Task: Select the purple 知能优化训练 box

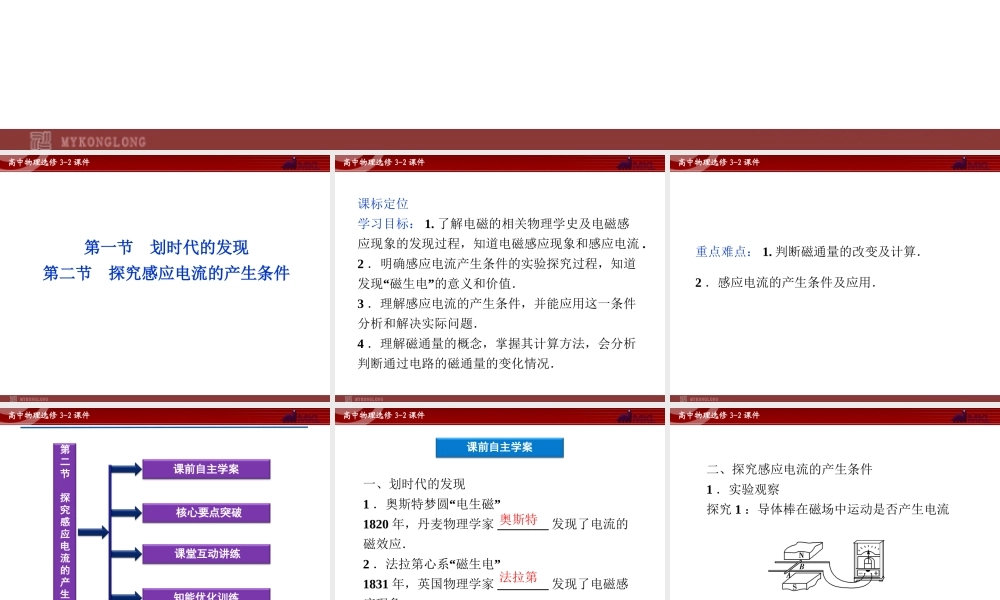Action: click(206, 594)
